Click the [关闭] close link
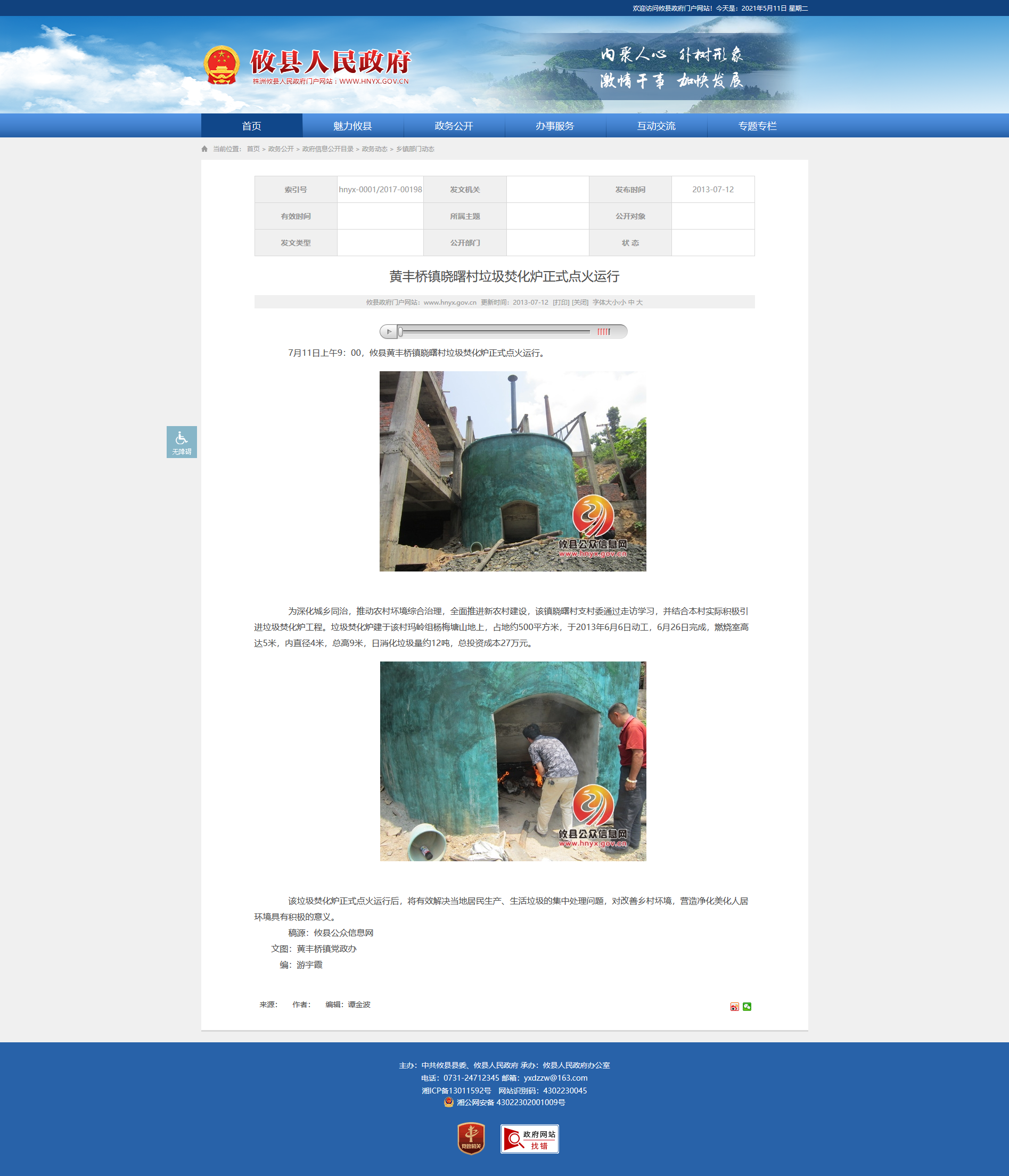 click(x=580, y=303)
